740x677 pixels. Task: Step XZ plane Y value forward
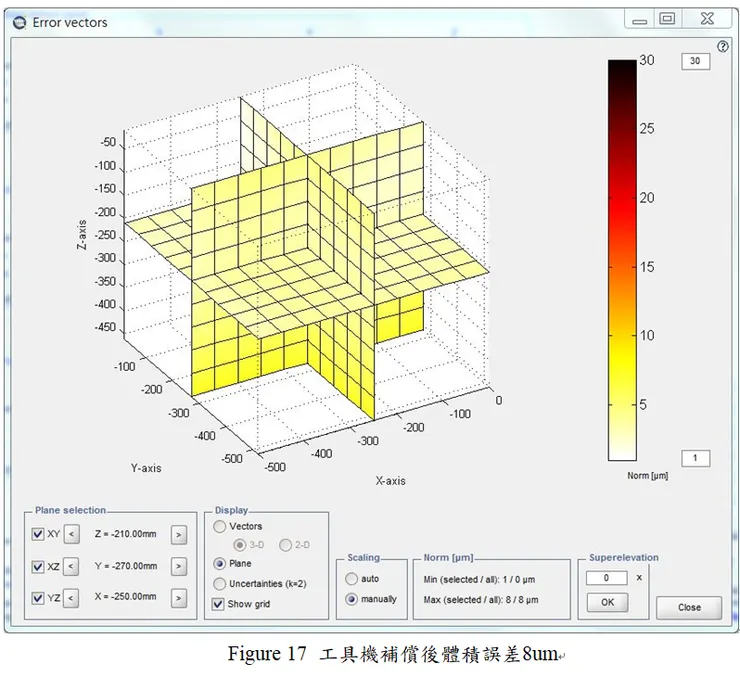[178, 567]
